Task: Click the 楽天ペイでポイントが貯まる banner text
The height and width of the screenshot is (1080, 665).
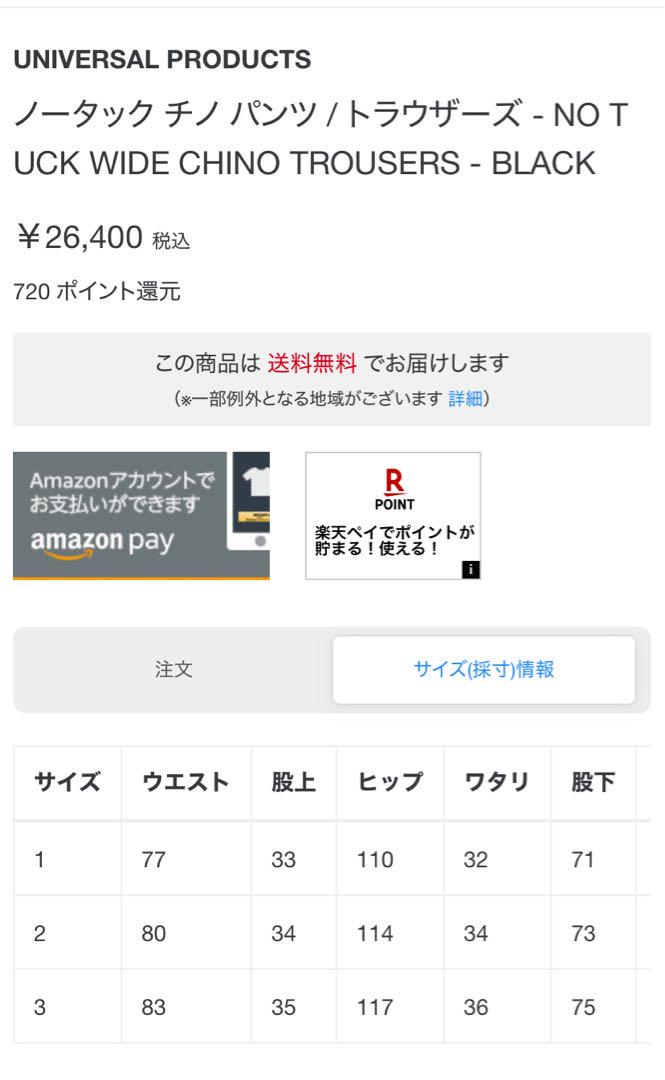Action: point(394,540)
